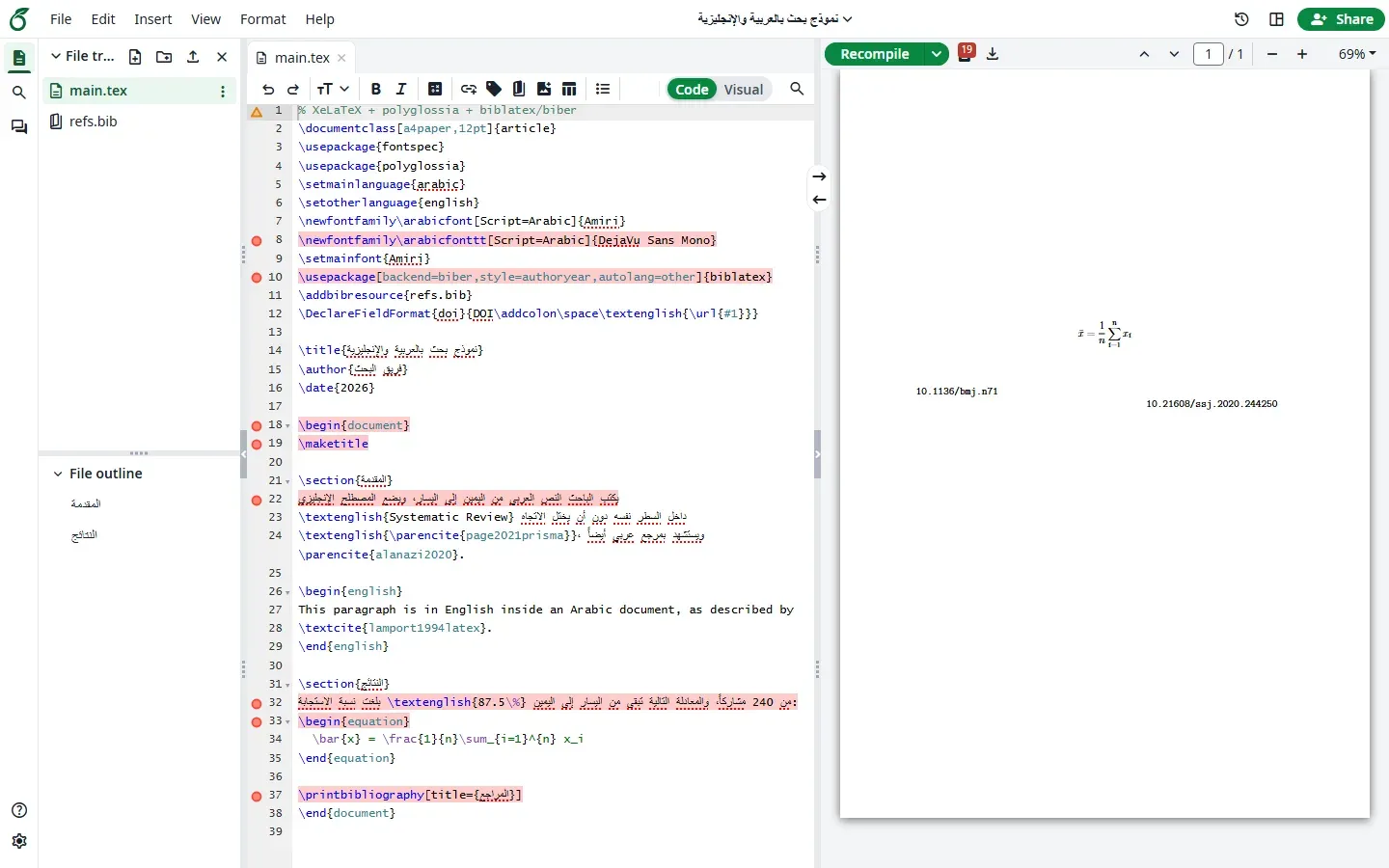The image size is (1389, 868).
Task: Open the Format menu
Action: pyautogui.click(x=263, y=19)
